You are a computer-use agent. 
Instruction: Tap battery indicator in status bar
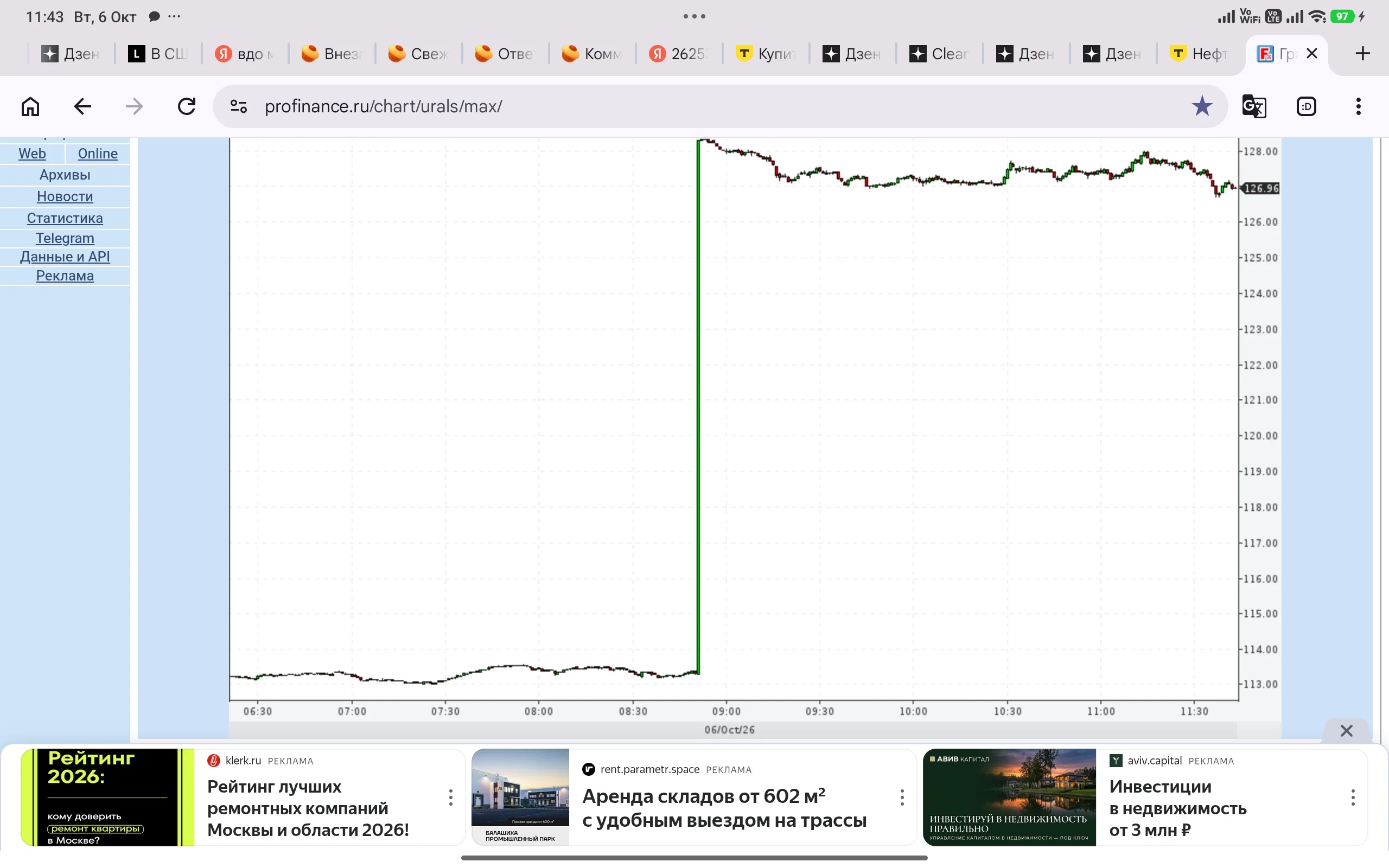[1342, 16]
